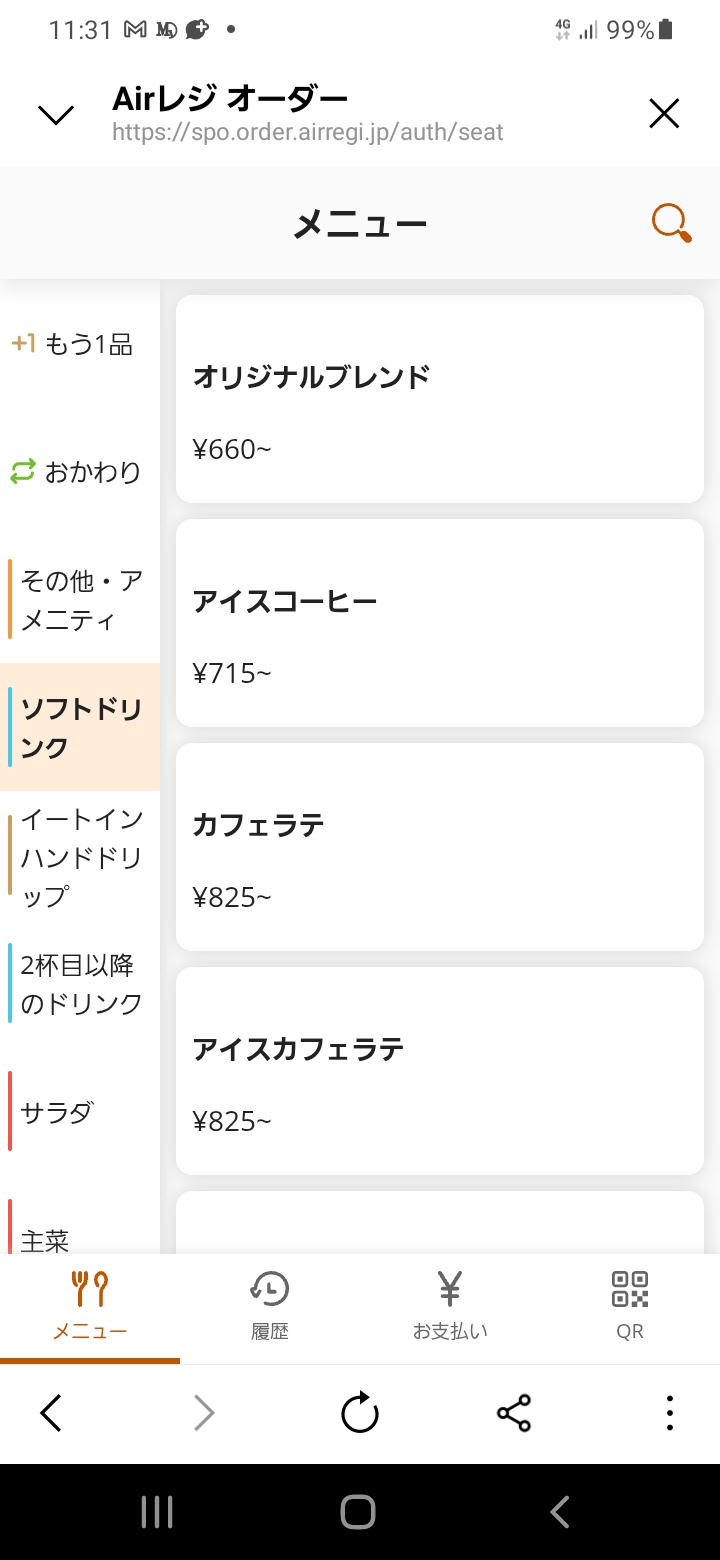Select the オリジナルブレンド menu item
The width and height of the screenshot is (720, 1560).
440,399
